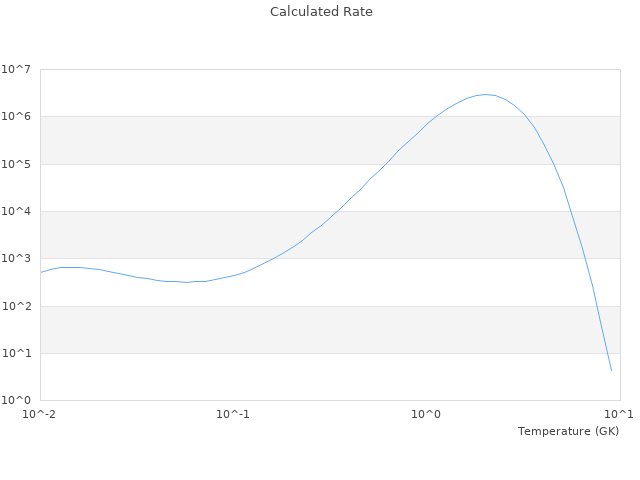Click the grey band between 10^3 and 10^4
The height and width of the screenshot is (480, 640).
pos(150,235)
